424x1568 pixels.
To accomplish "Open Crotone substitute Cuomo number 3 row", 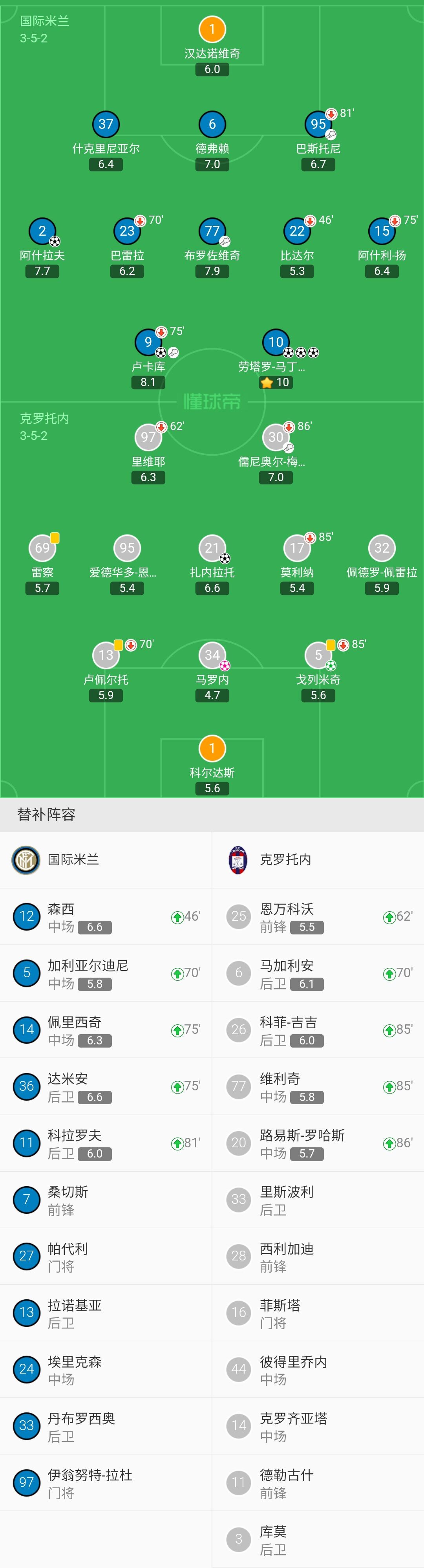I will [318, 1539].
